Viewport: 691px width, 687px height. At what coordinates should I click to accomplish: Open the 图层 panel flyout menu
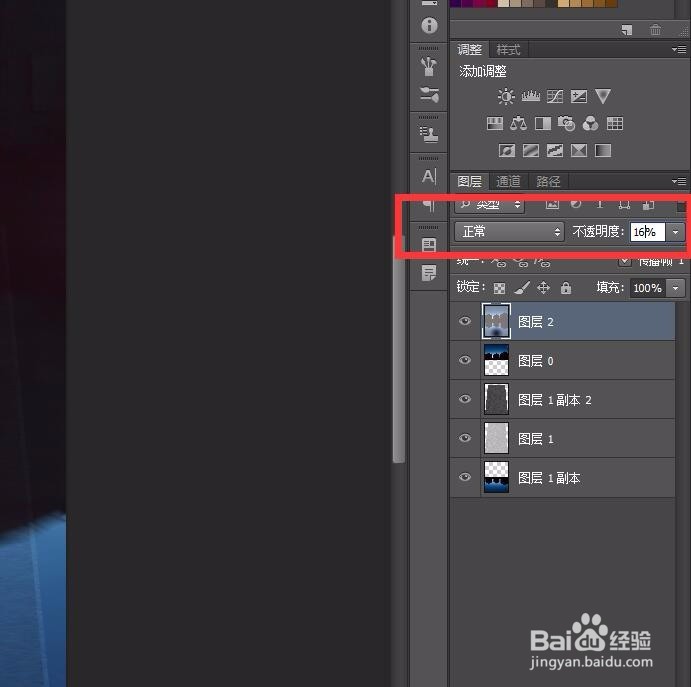(x=679, y=181)
